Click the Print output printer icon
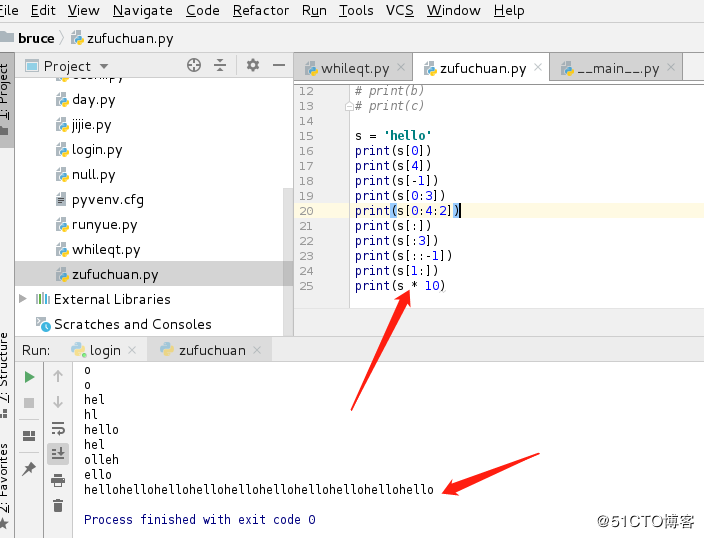 (x=58, y=480)
